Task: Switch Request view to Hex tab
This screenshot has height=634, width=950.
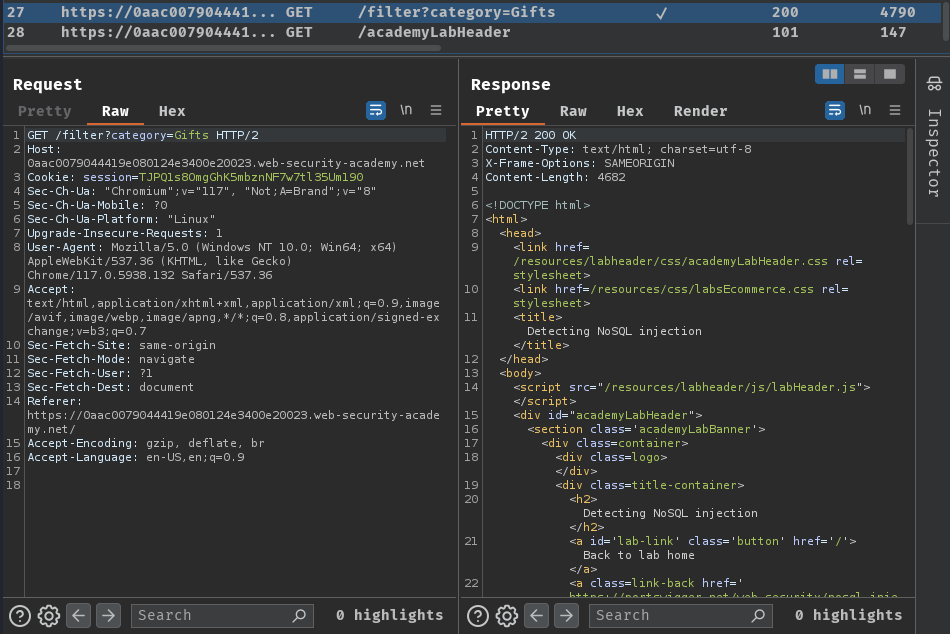Action: [x=172, y=111]
